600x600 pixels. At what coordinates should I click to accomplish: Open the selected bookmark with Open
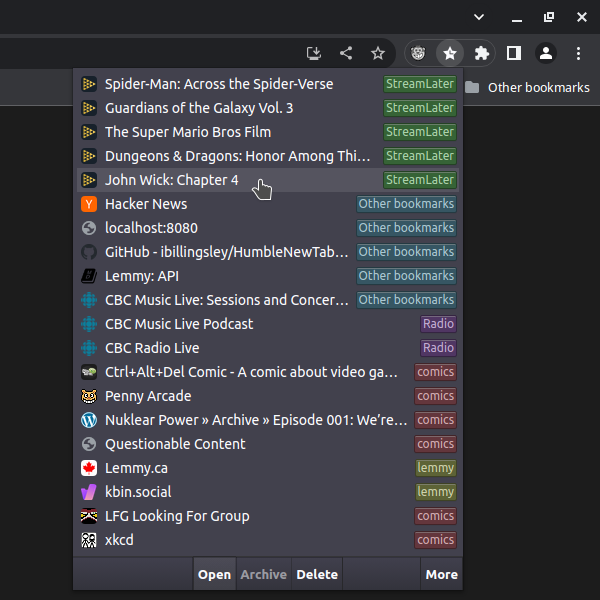tap(214, 574)
